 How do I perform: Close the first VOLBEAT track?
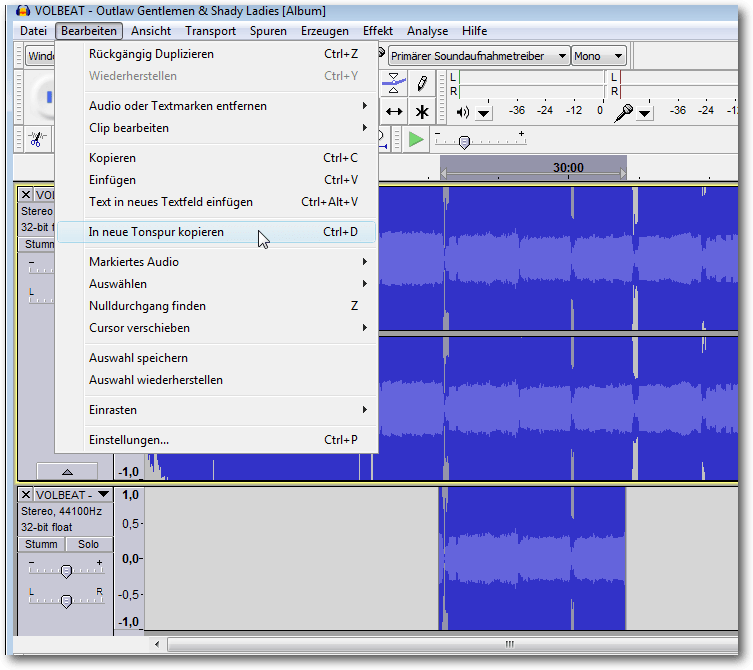point(25,195)
